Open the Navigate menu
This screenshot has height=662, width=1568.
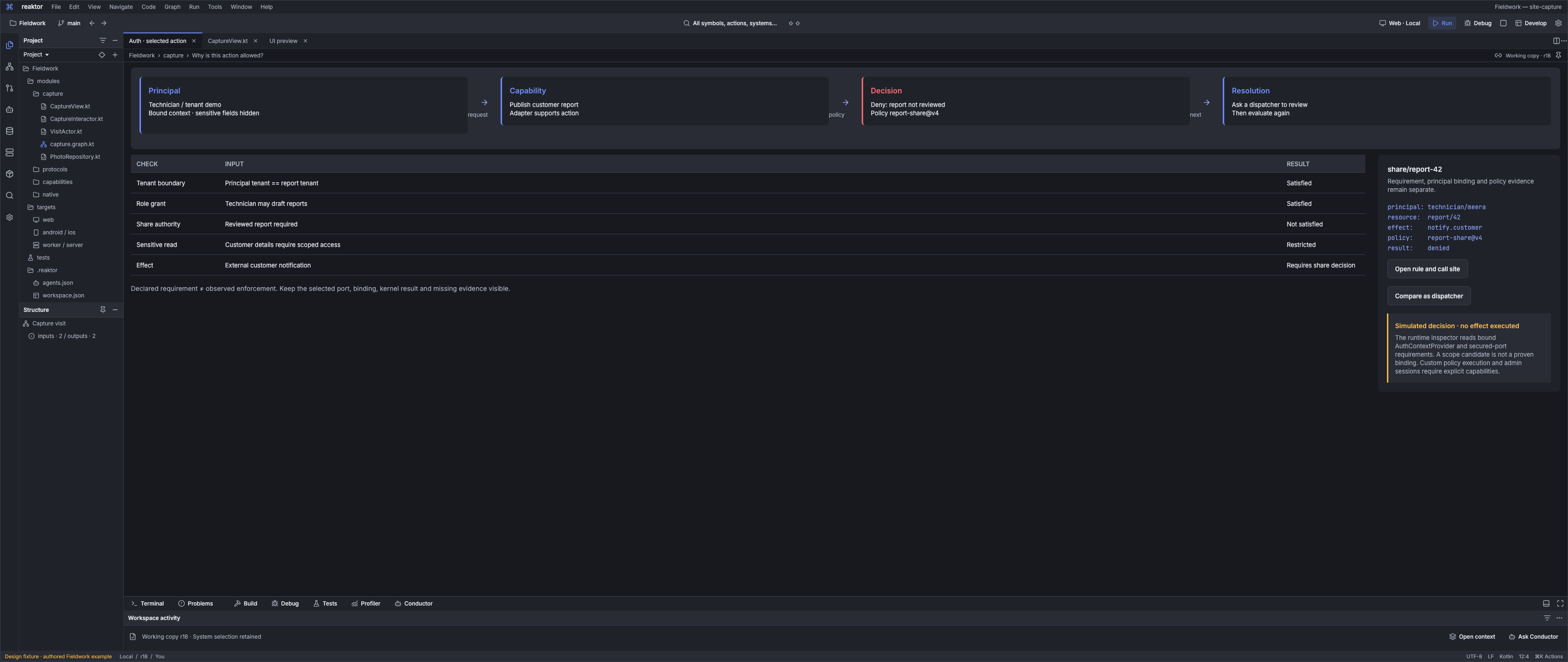click(120, 7)
